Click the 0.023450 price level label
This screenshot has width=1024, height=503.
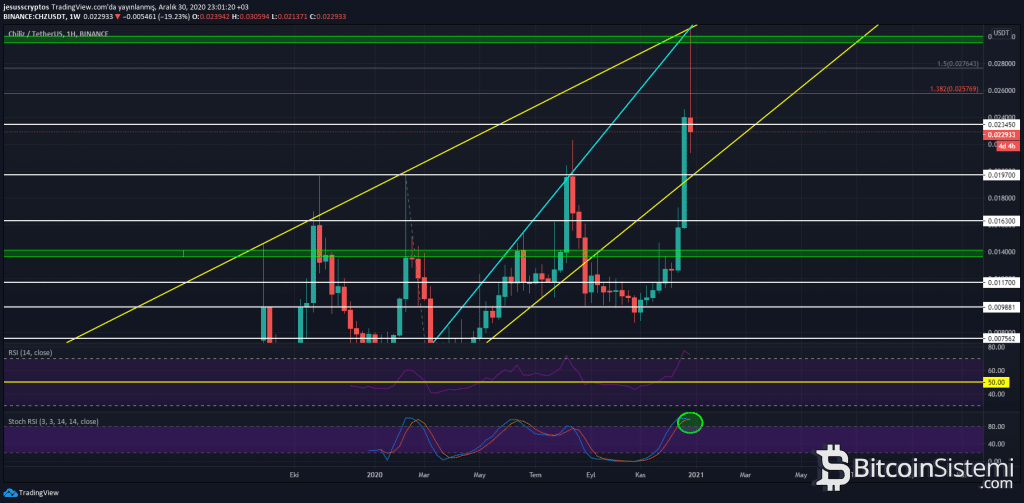click(x=1001, y=124)
